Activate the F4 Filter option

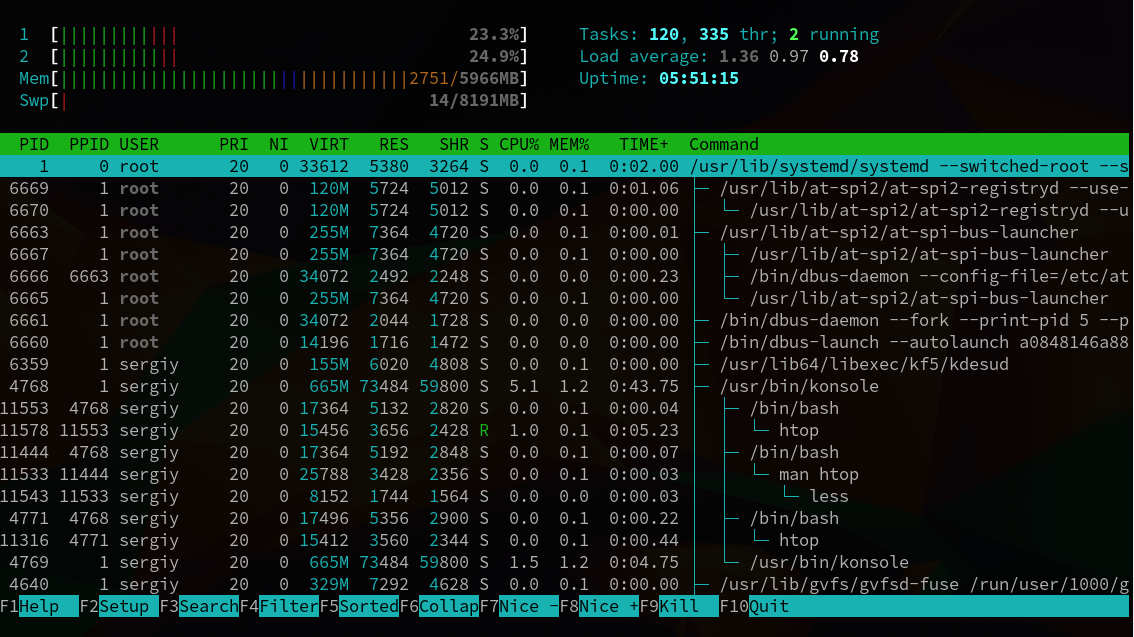[x=279, y=606]
